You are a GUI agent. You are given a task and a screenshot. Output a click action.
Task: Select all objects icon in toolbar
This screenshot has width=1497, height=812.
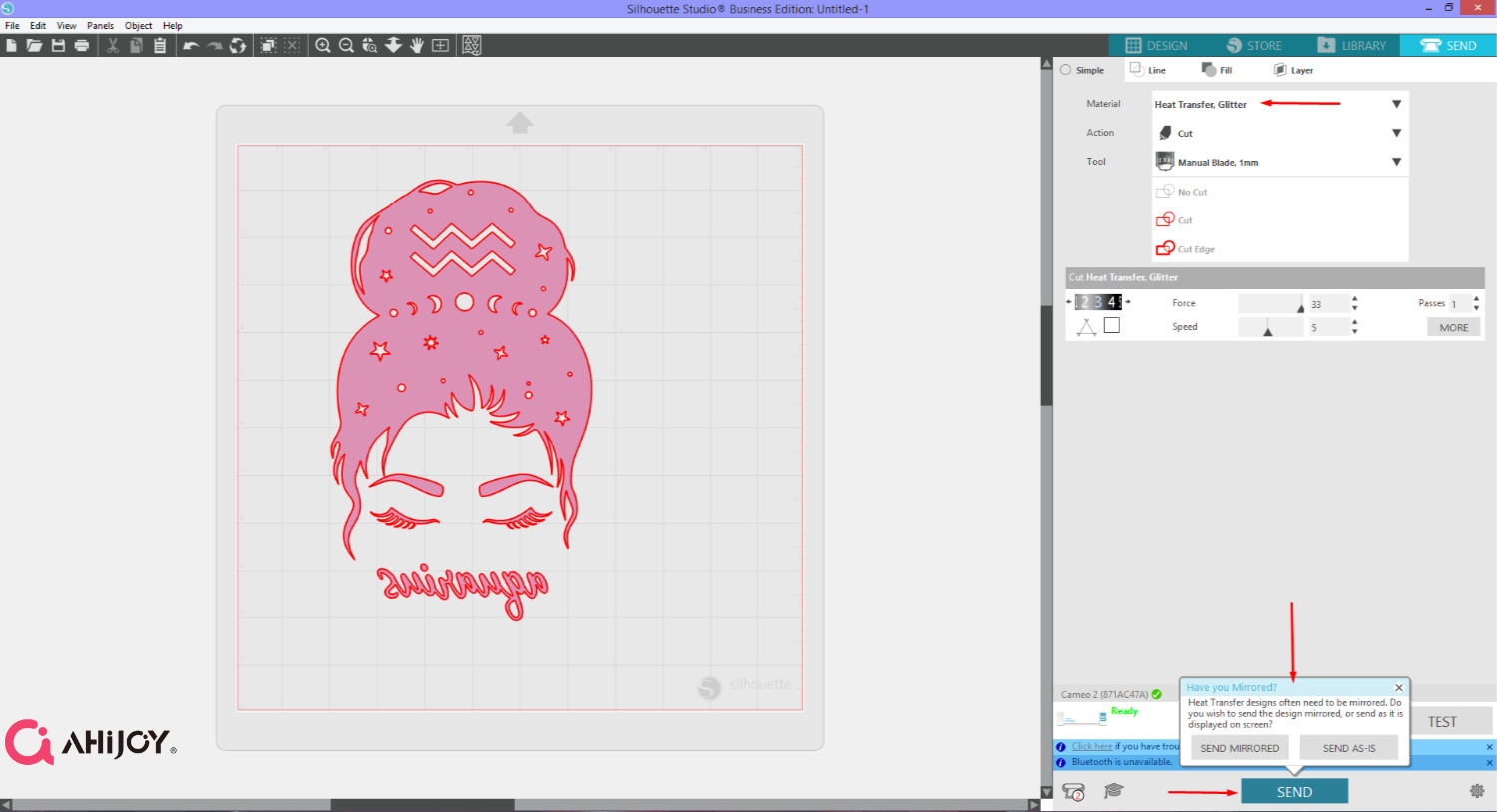tap(268, 46)
